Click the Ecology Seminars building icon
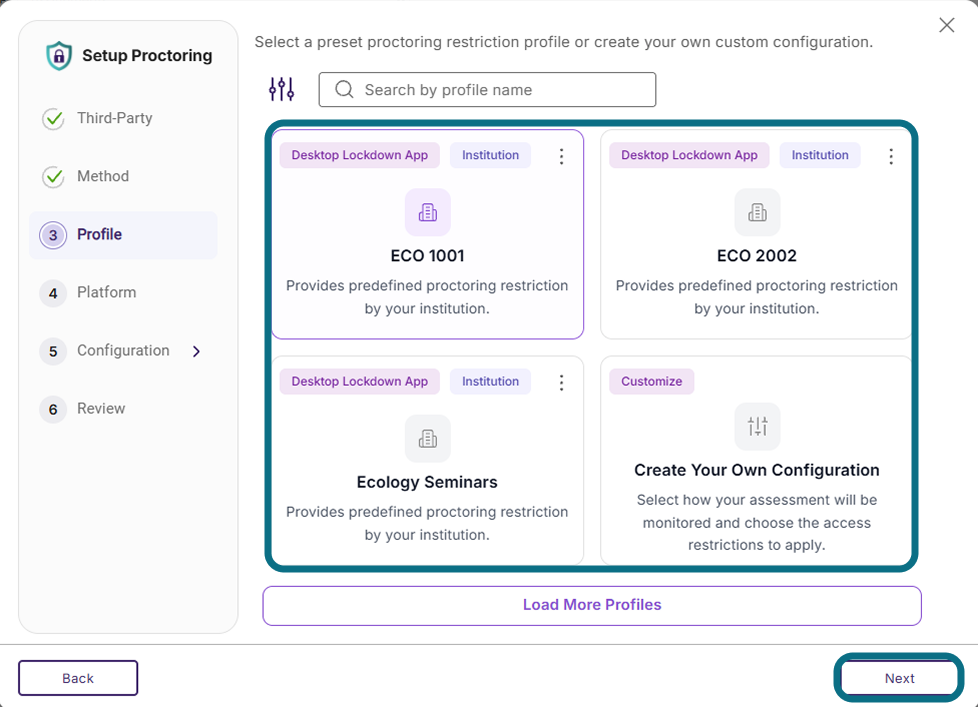The width and height of the screenshot is (978, 707). [428, 438]
